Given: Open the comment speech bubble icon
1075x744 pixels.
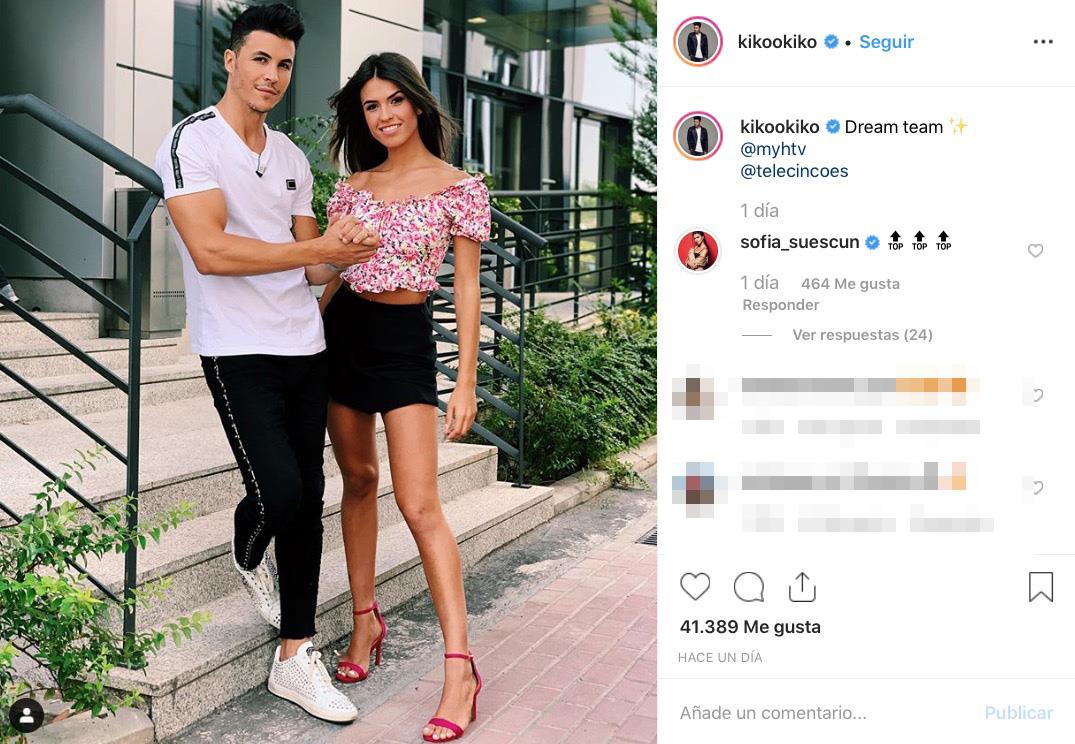Looking at the screenshot, I should (749, 587).
